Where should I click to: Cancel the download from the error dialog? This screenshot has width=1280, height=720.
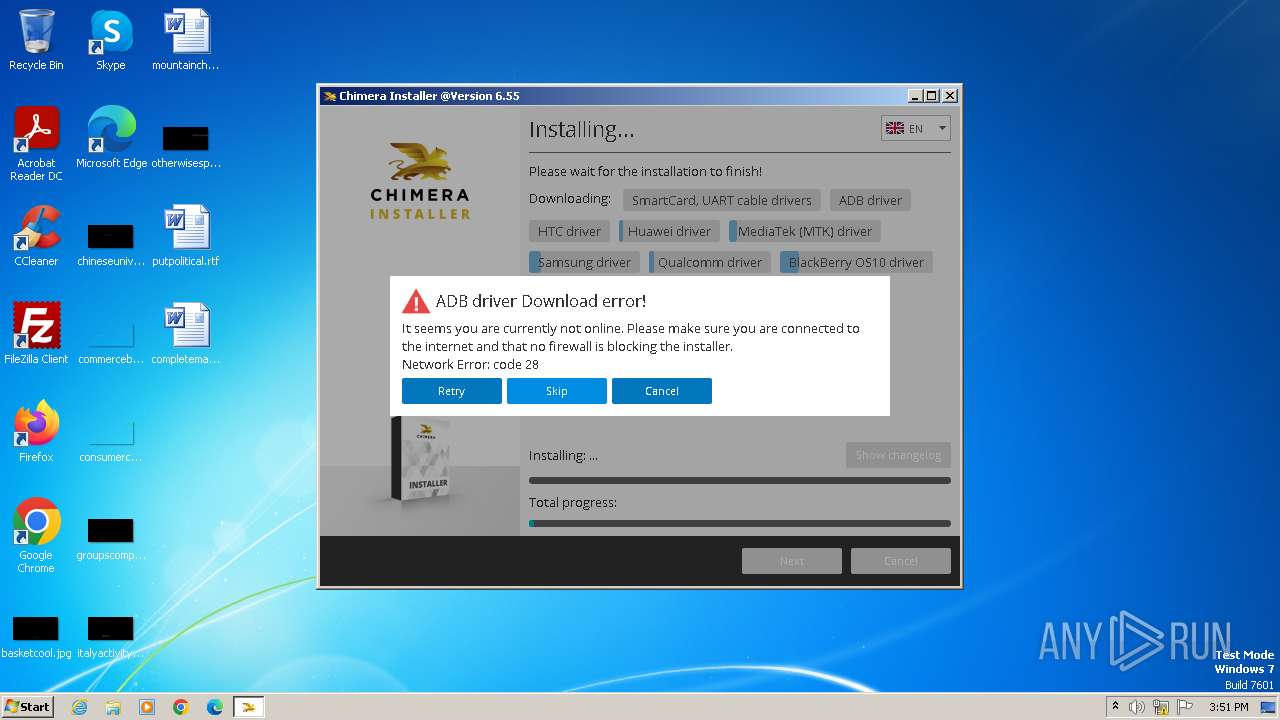point(661,391)
